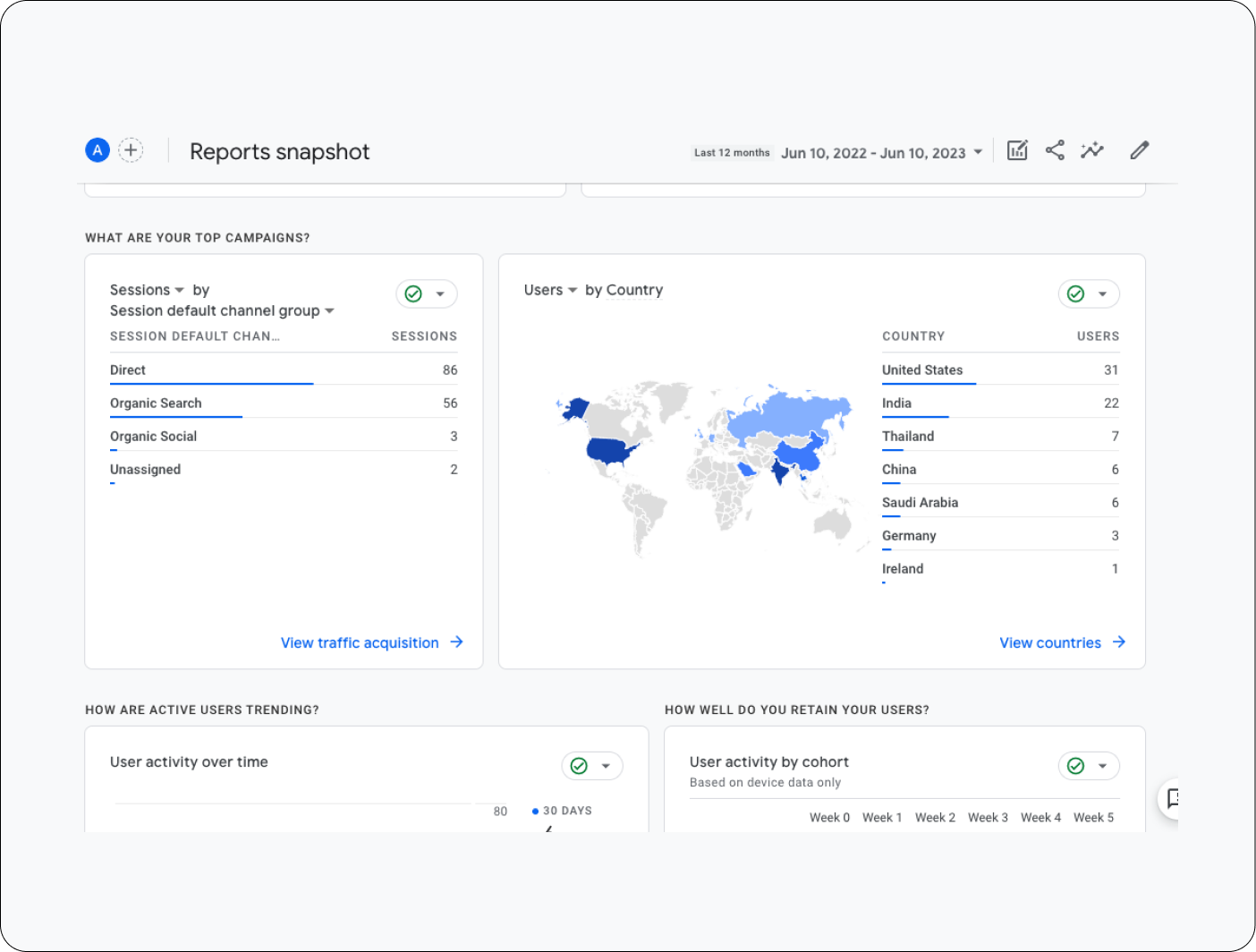Click the 30 DAYS legend item
1256x952 pixels.
pyautogui.click(x=562, y=811)
